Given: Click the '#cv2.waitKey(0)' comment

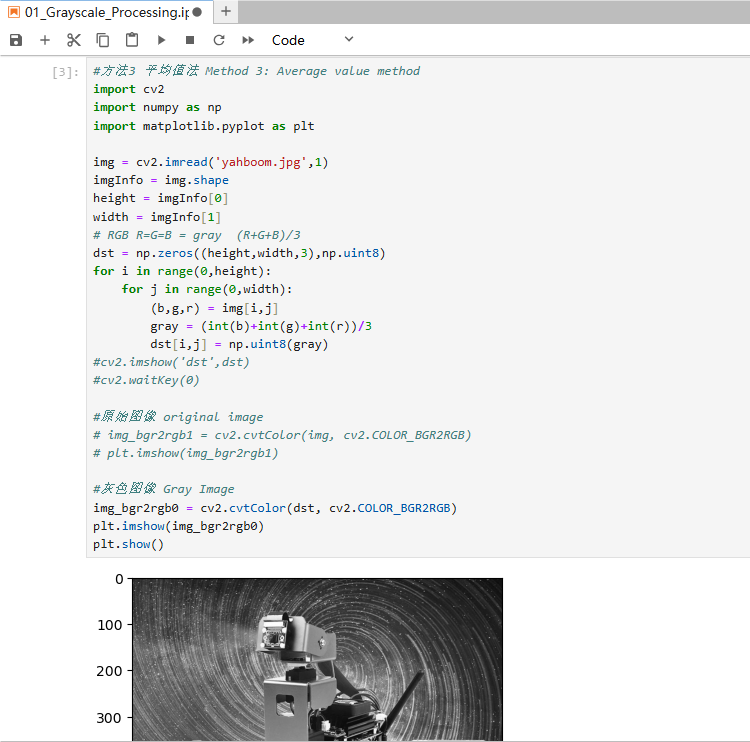Looking at the screenshot, I should coord(146,380).
